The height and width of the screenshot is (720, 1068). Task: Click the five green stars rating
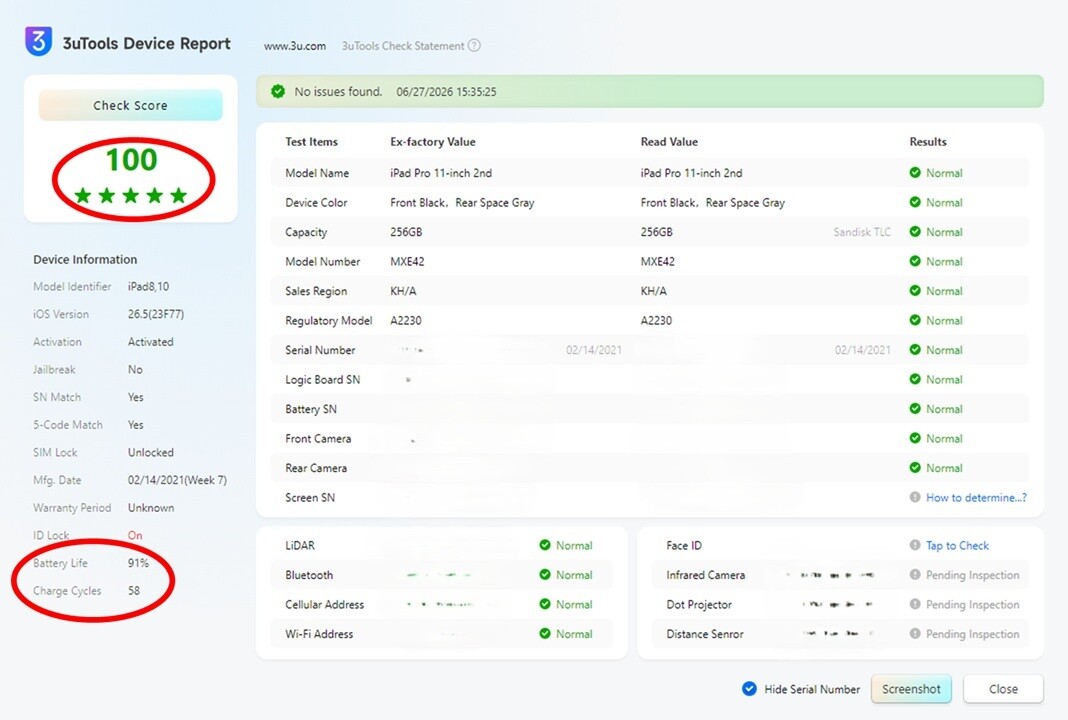tap(131, 196)
